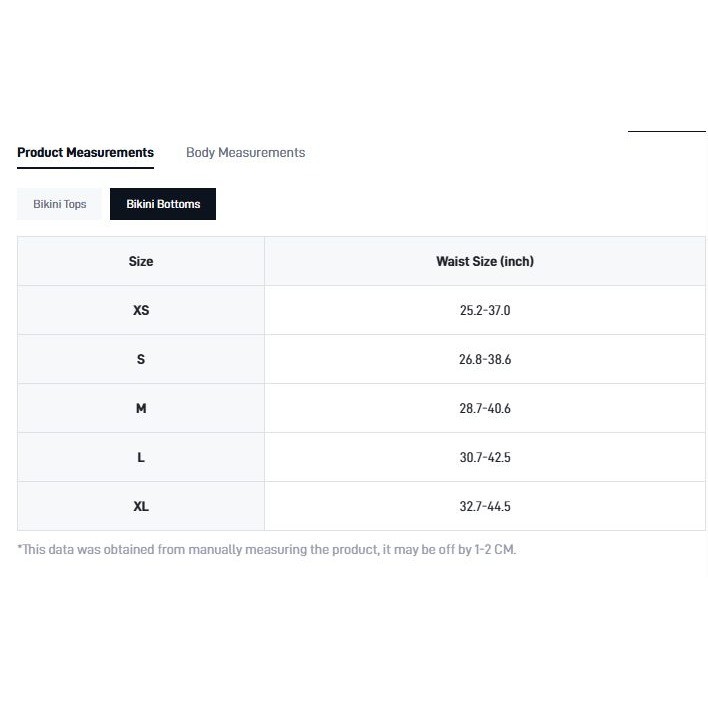Select the Bikini Tops button

click(60, 204)
